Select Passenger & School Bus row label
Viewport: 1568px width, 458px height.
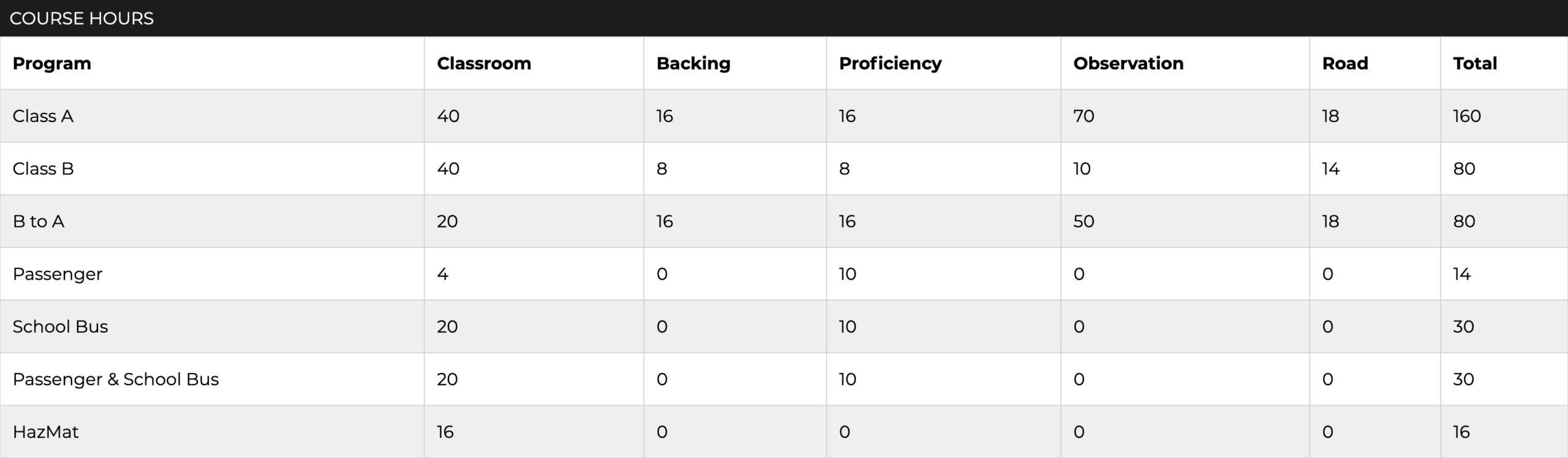116,380
